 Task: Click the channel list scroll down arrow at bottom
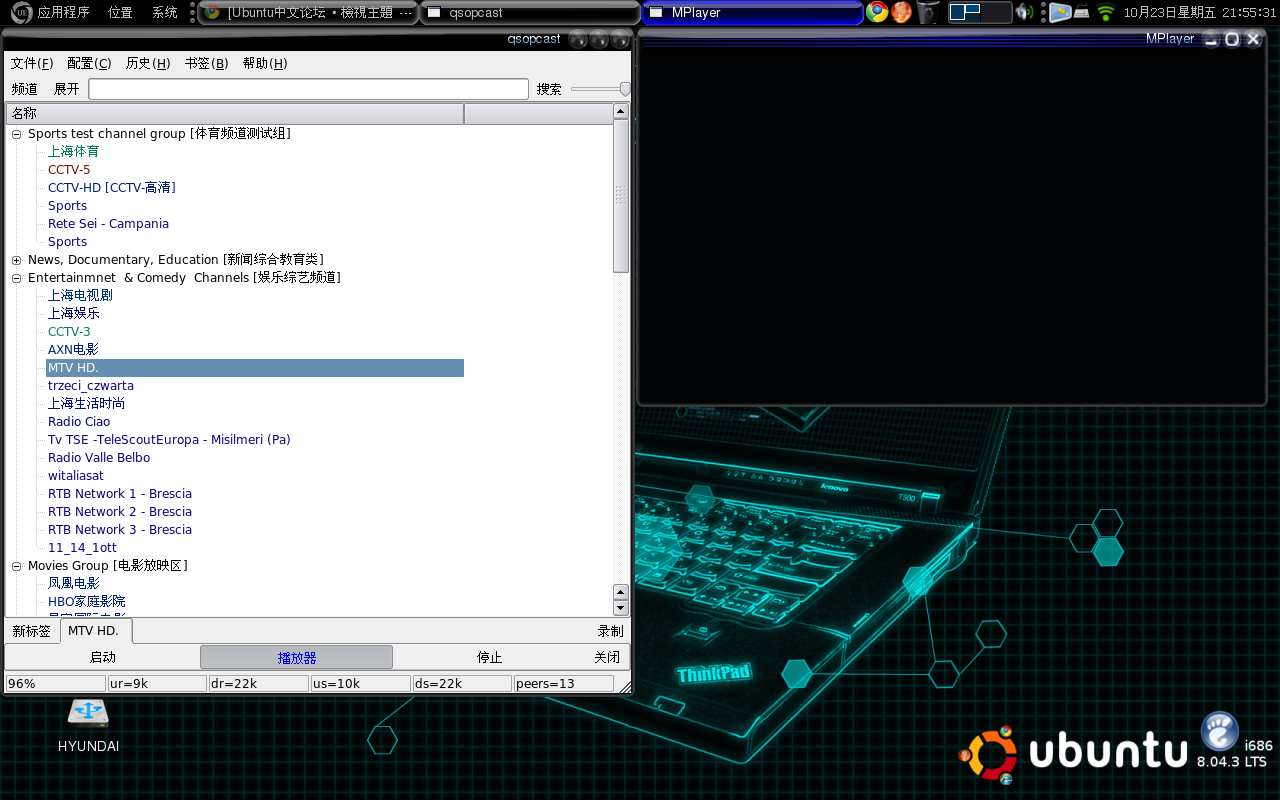pos(621,608)
